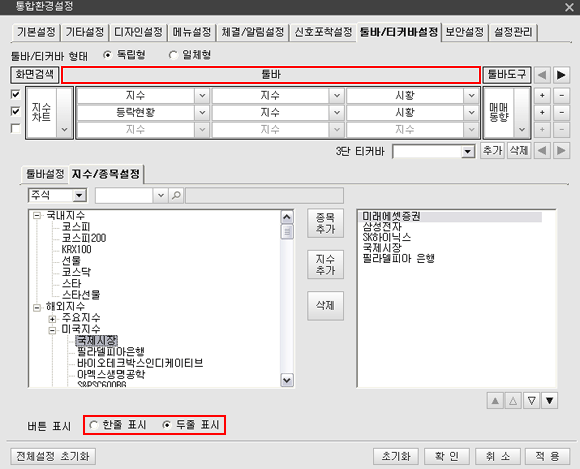Collapse the 국내지수 tree node
580x469 pixels.
click(x=37, y=215)
